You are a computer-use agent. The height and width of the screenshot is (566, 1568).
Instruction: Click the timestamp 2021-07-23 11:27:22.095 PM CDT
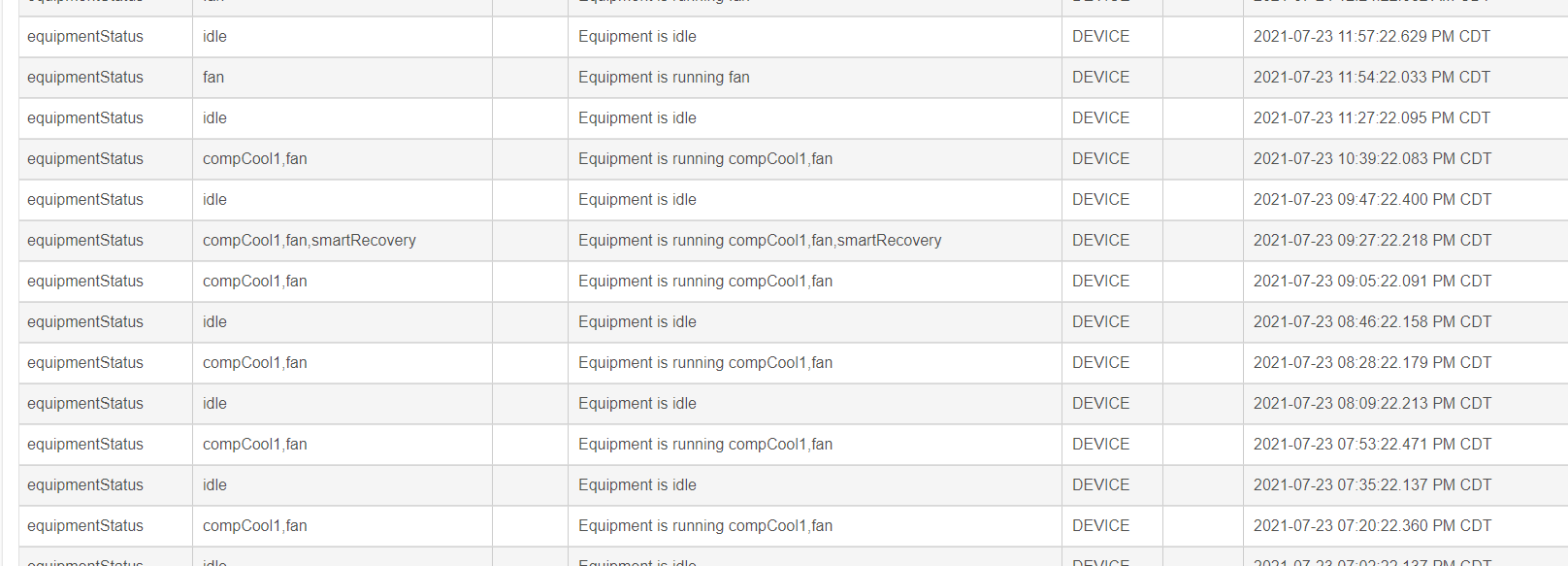pyautogui.click(x=1371, y=118)
